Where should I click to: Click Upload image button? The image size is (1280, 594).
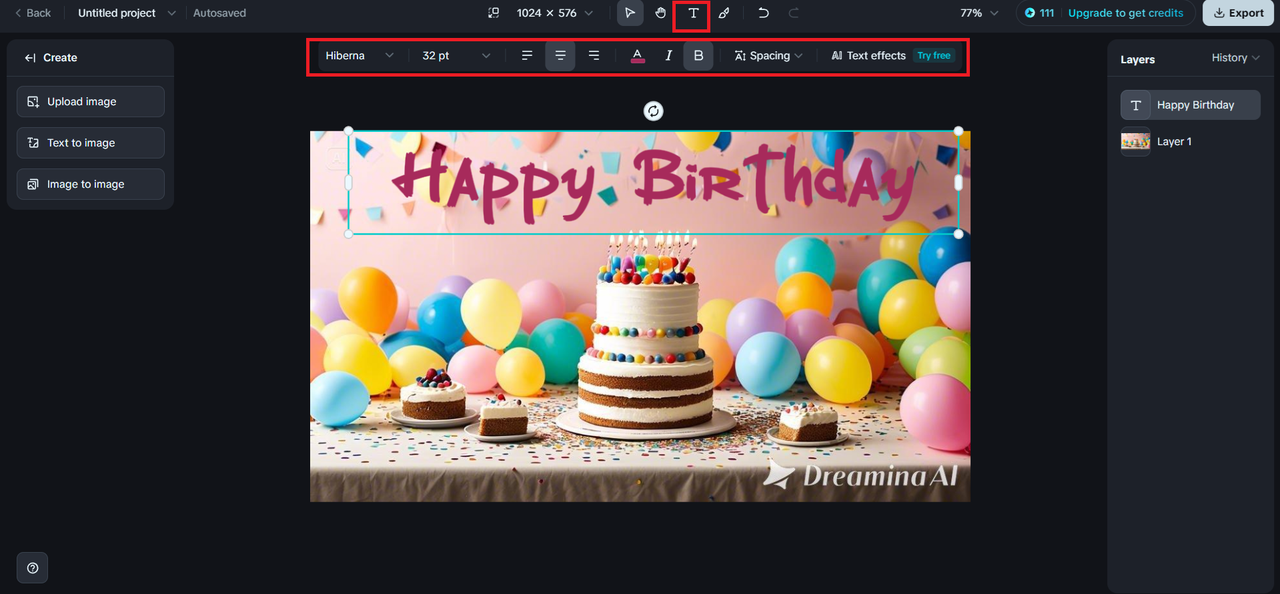pyautogui.click(x=90, y=102)
